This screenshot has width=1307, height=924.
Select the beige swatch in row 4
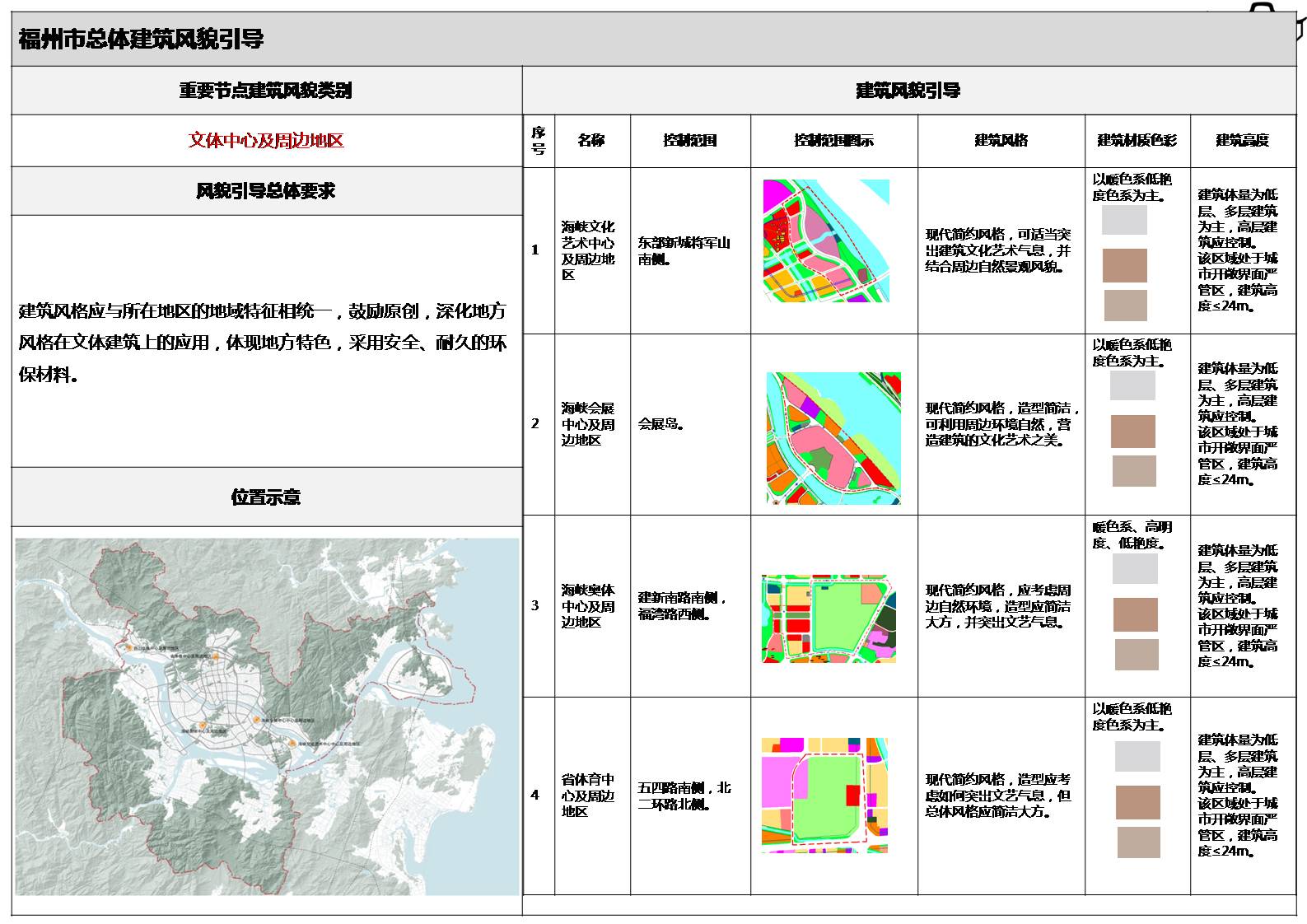coord(1138,842)
